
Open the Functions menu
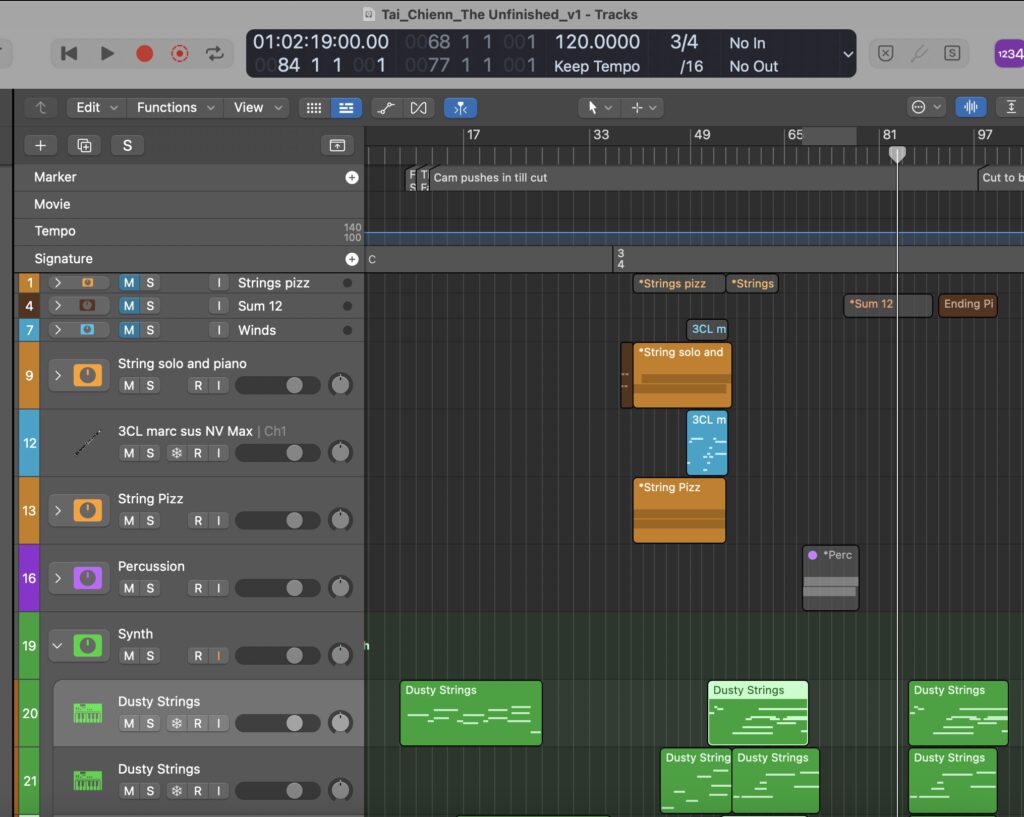click(x=174, y=108)
